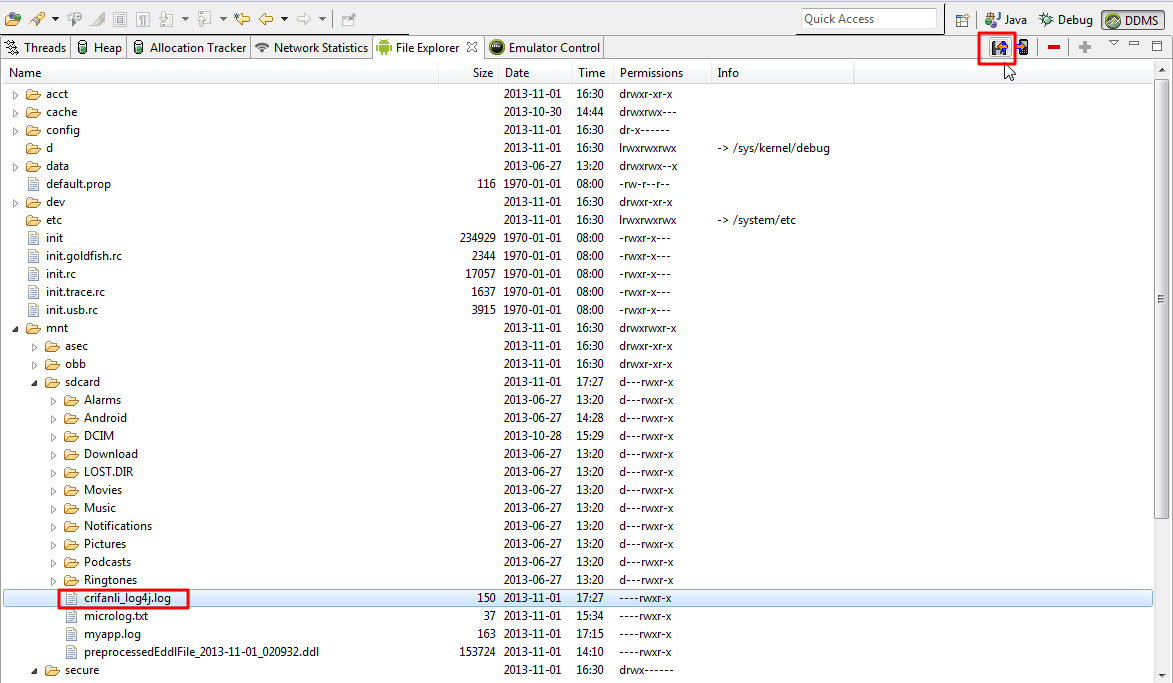
Task: Click the Pin Editor toolbar icon
Action: (x=349, y=19)
